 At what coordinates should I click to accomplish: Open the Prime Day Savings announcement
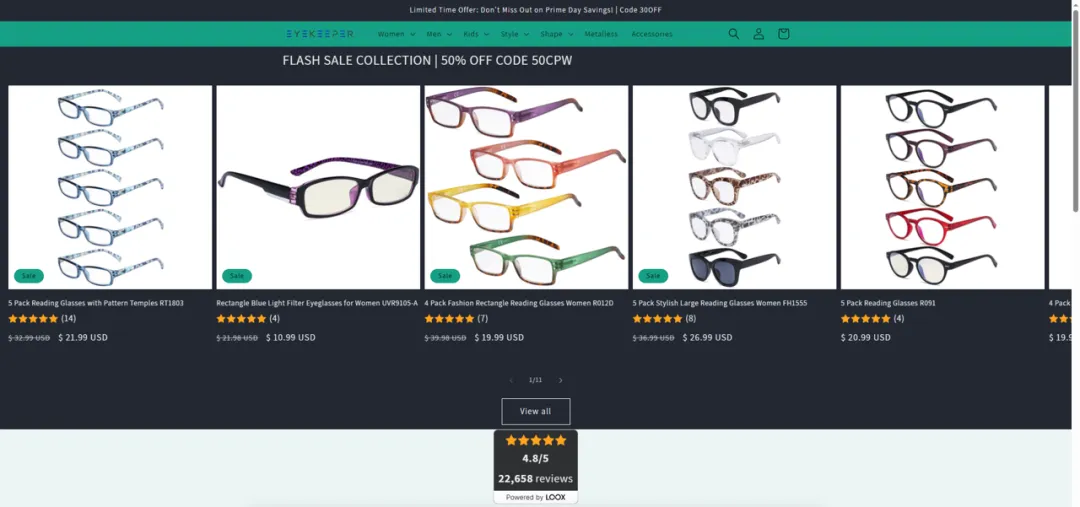(x=535, y=10)
